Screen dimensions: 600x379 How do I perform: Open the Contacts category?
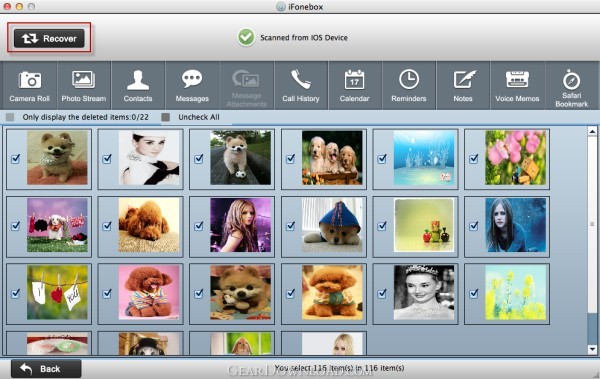(x=138, y=86)
